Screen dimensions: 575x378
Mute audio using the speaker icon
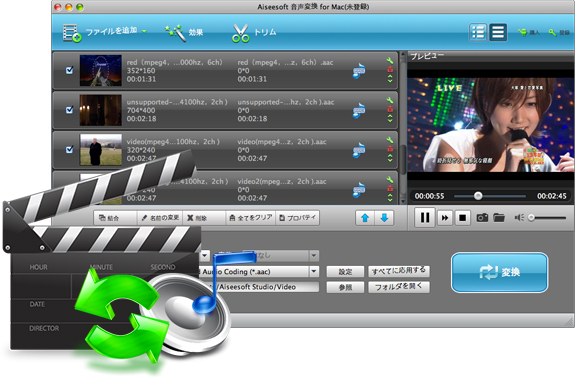519,218
